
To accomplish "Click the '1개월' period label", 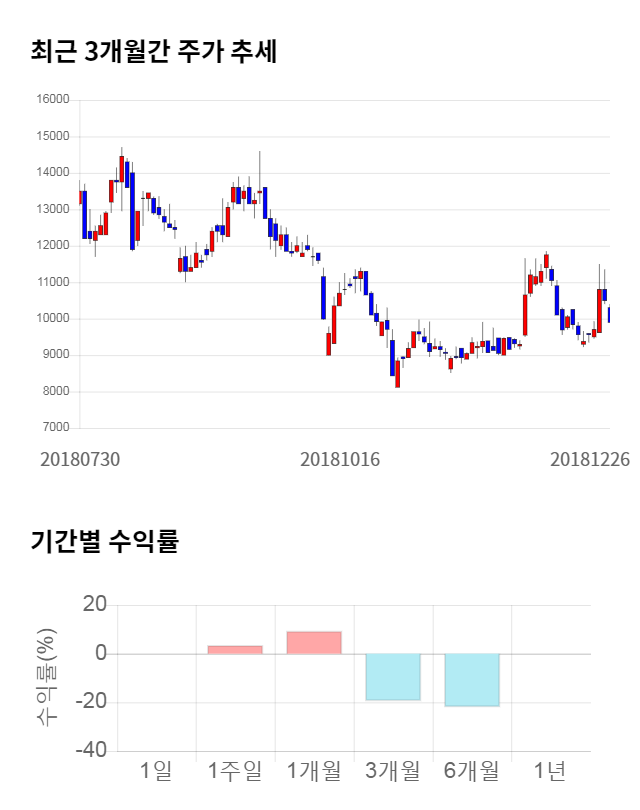I will click(x=314, y=771).
